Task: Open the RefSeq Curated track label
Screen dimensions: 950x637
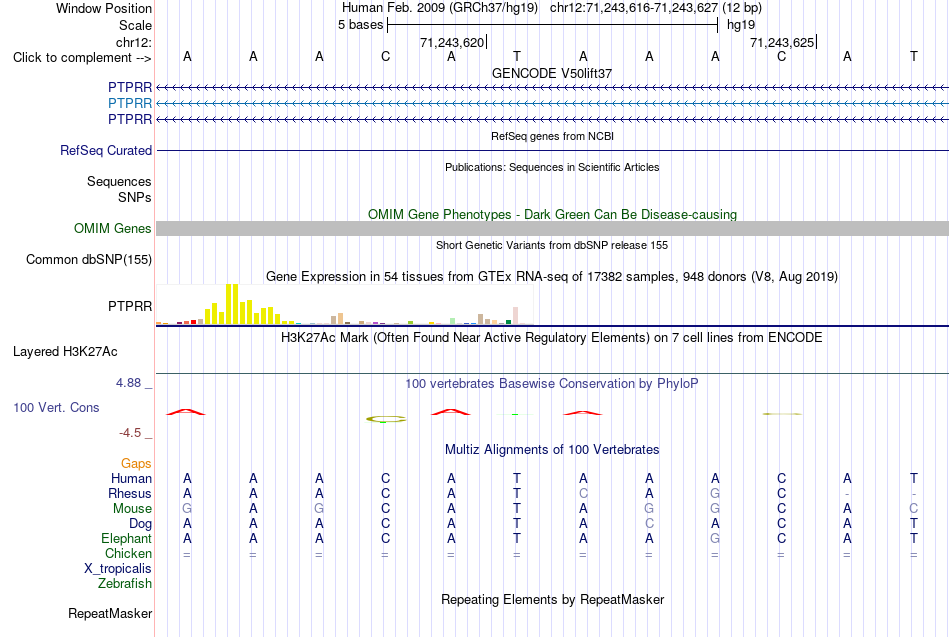Action: 106,150
